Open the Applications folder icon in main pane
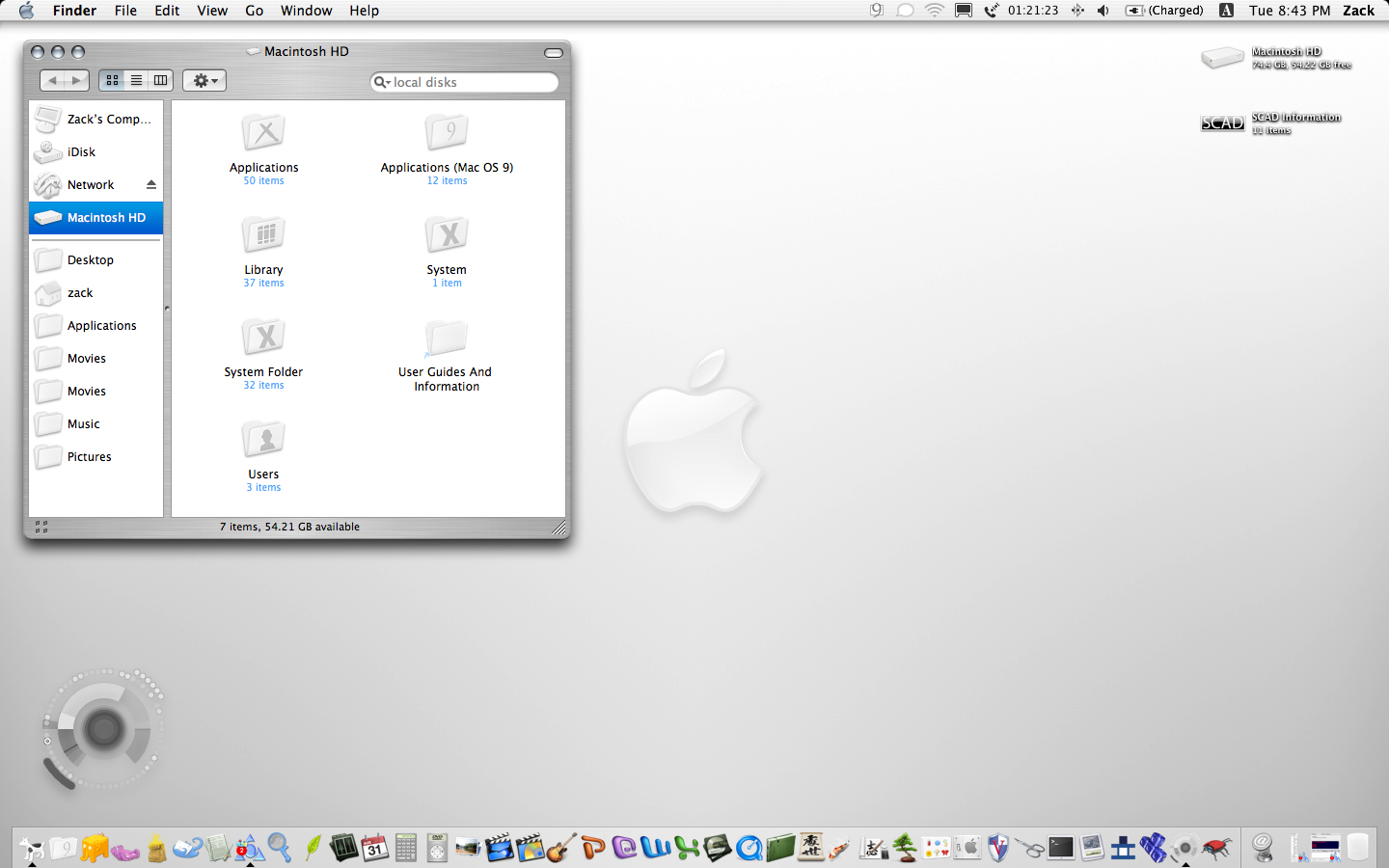This screenshot has height=868, width=1389. 263,133
